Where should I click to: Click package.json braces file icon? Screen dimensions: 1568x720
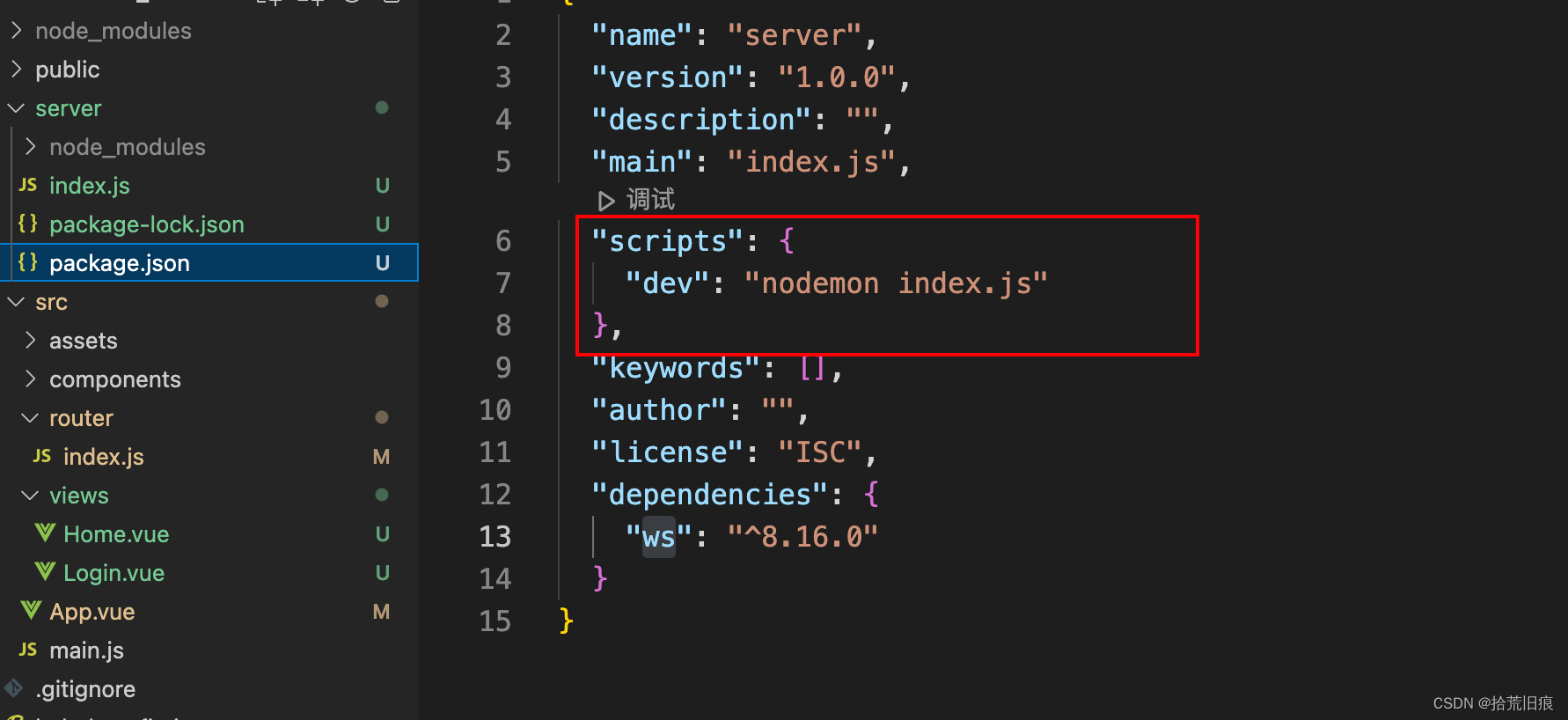coord(28,262)
